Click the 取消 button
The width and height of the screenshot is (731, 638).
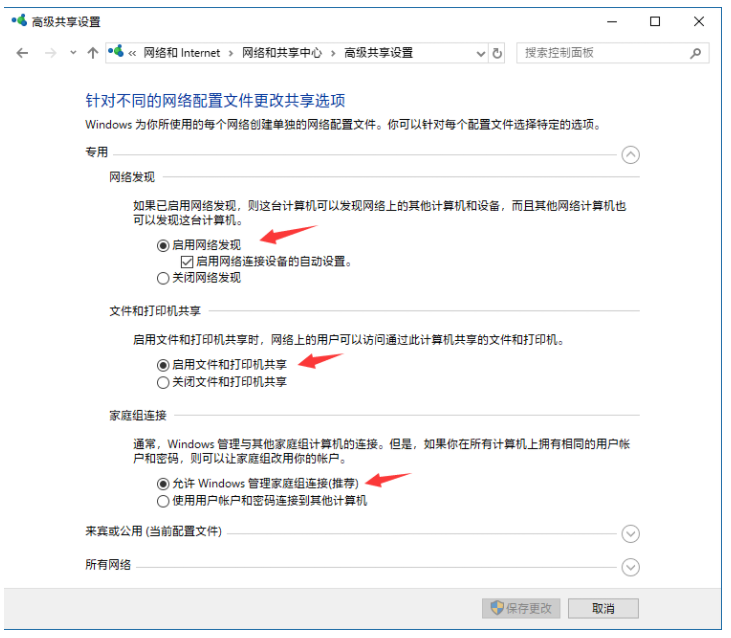tap(603, 608)
